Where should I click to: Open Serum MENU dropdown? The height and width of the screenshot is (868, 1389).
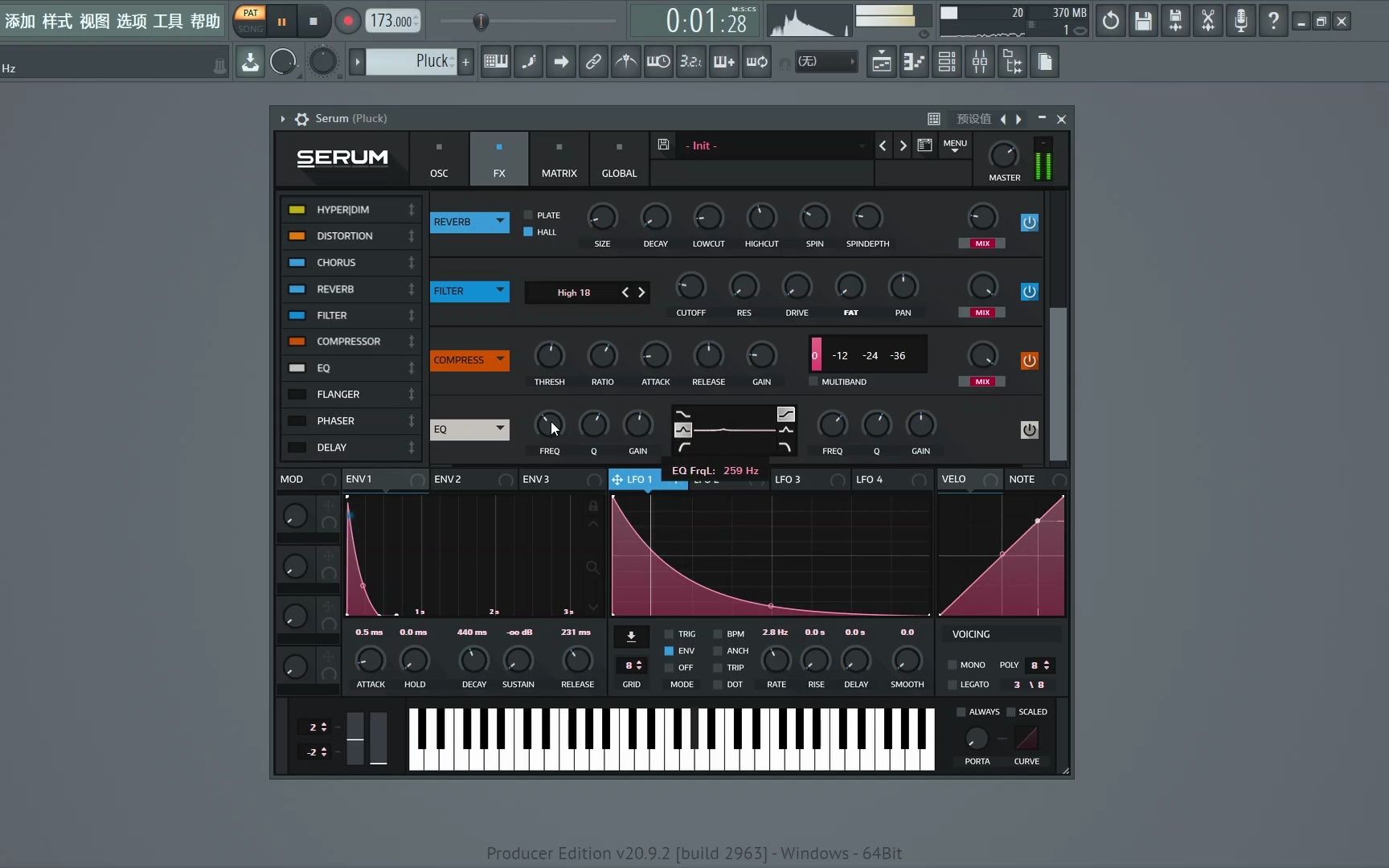(955, 145)
